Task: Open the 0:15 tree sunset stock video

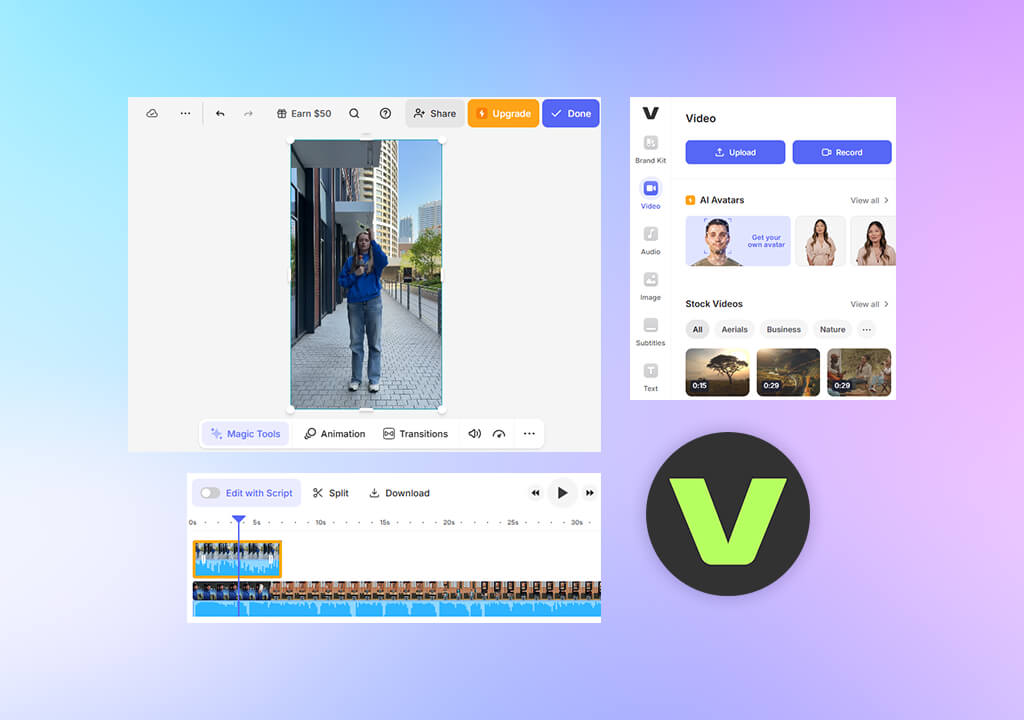Action: pos(718,372)
